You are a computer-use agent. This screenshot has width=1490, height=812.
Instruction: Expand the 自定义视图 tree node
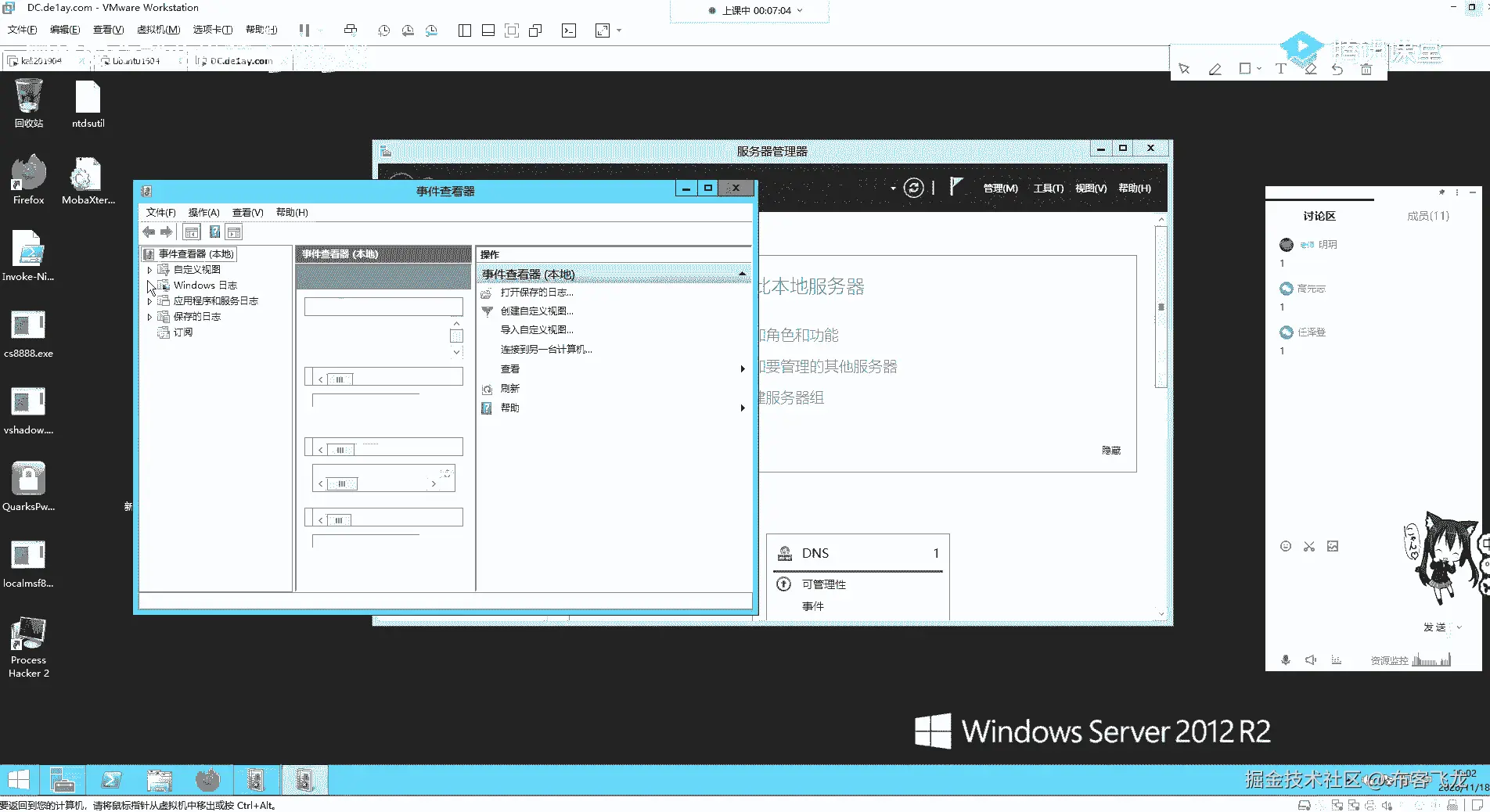coord(149,270)
